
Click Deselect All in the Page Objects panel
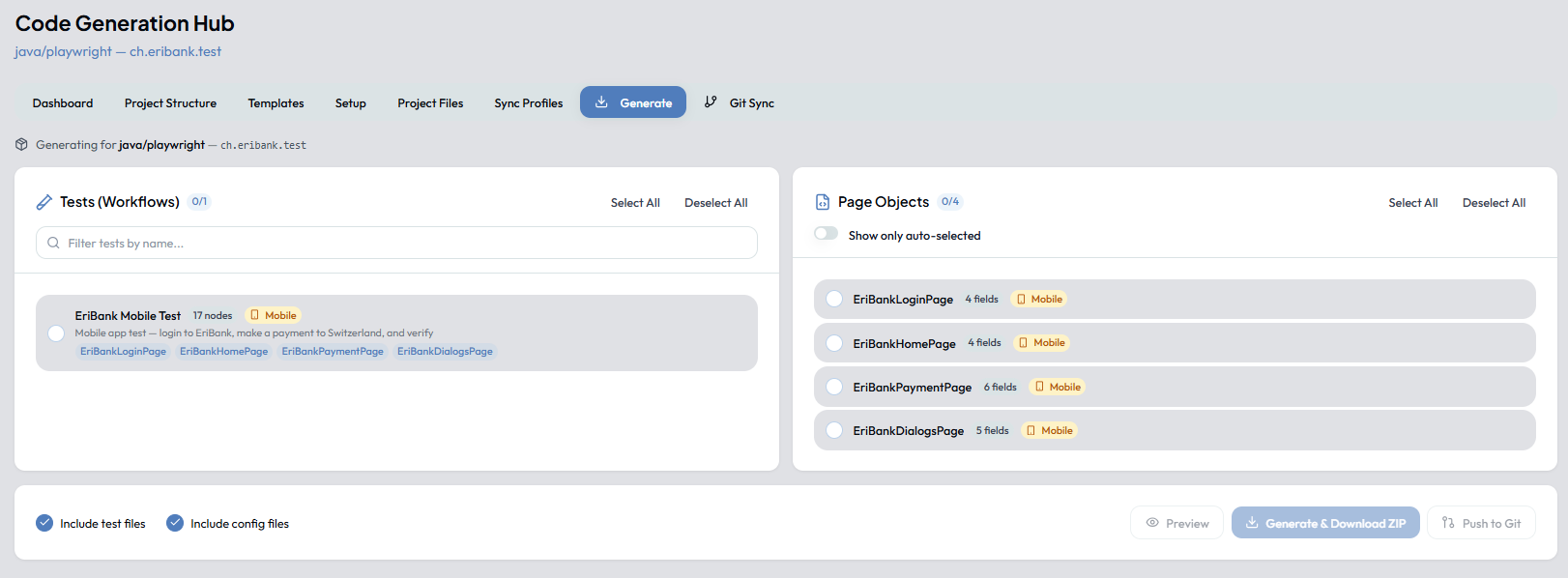click(x=1494, y=203)
